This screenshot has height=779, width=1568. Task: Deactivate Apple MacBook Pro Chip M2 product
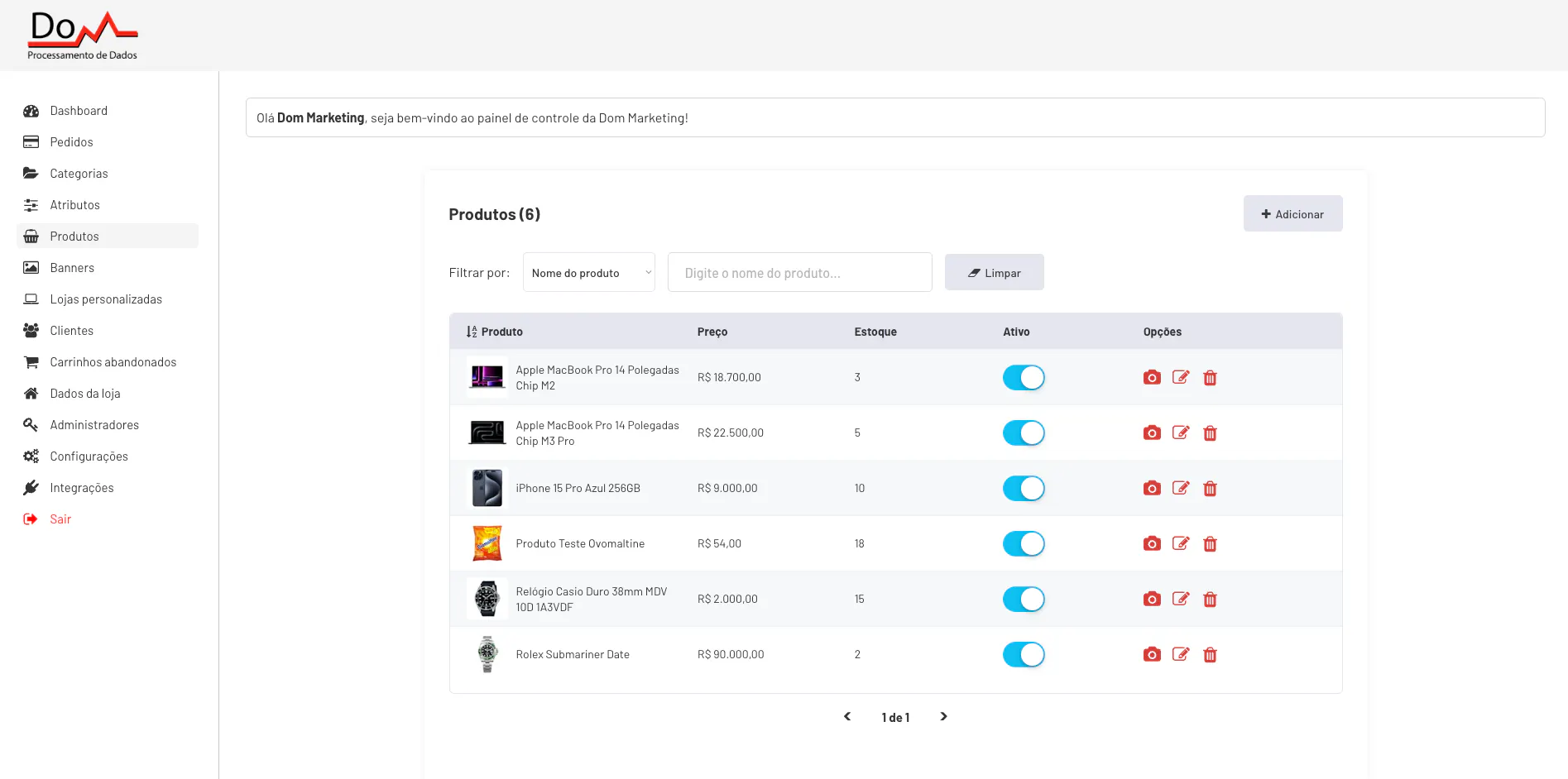1024,378
